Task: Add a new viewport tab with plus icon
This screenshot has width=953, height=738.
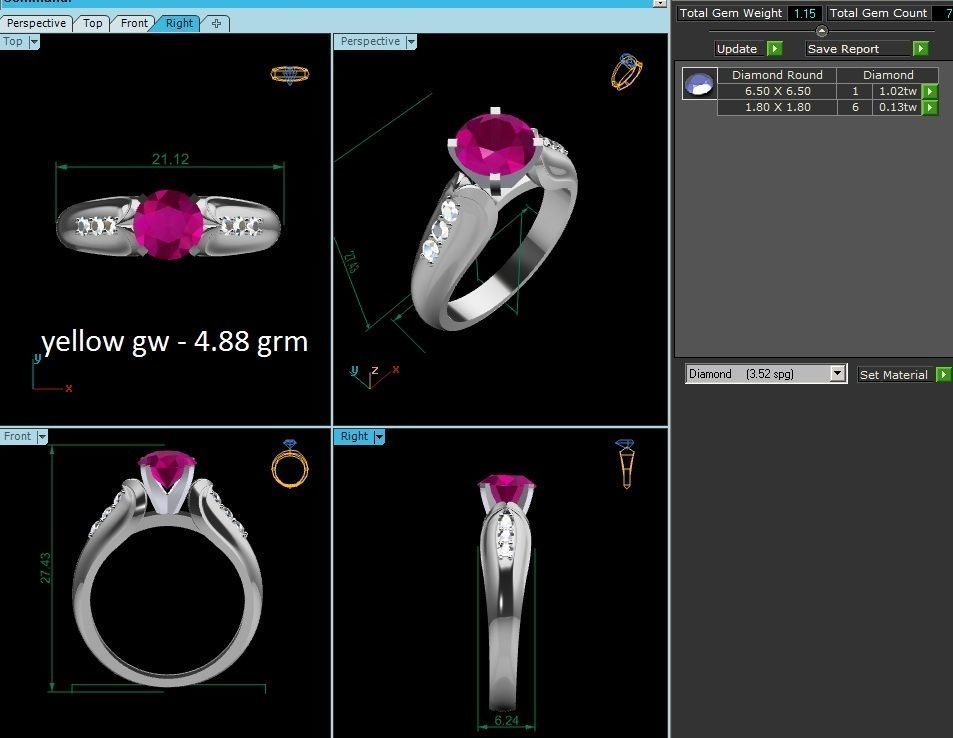Action: tap(216, 23)
